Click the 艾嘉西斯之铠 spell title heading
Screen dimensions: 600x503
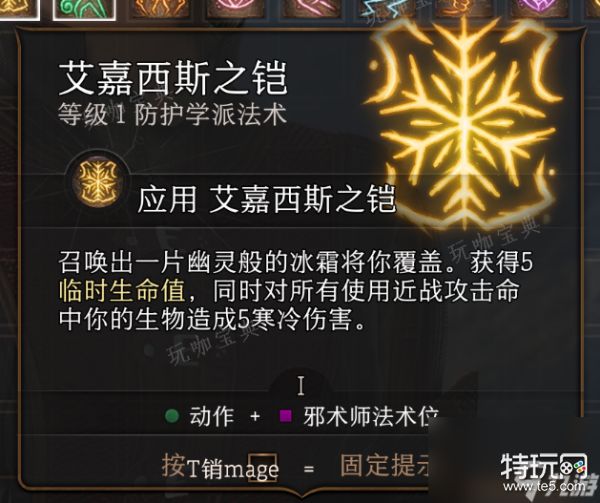click(x=173, y=78)
